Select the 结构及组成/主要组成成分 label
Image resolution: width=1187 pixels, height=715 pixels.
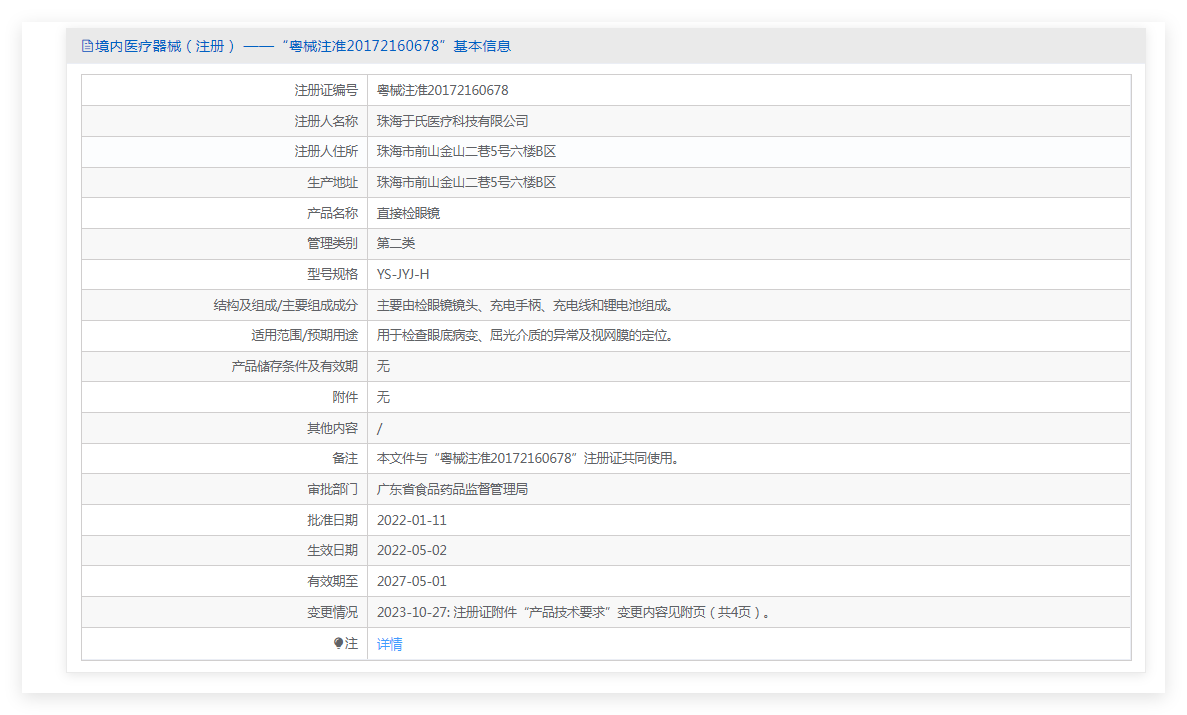[x=285, y=305]
